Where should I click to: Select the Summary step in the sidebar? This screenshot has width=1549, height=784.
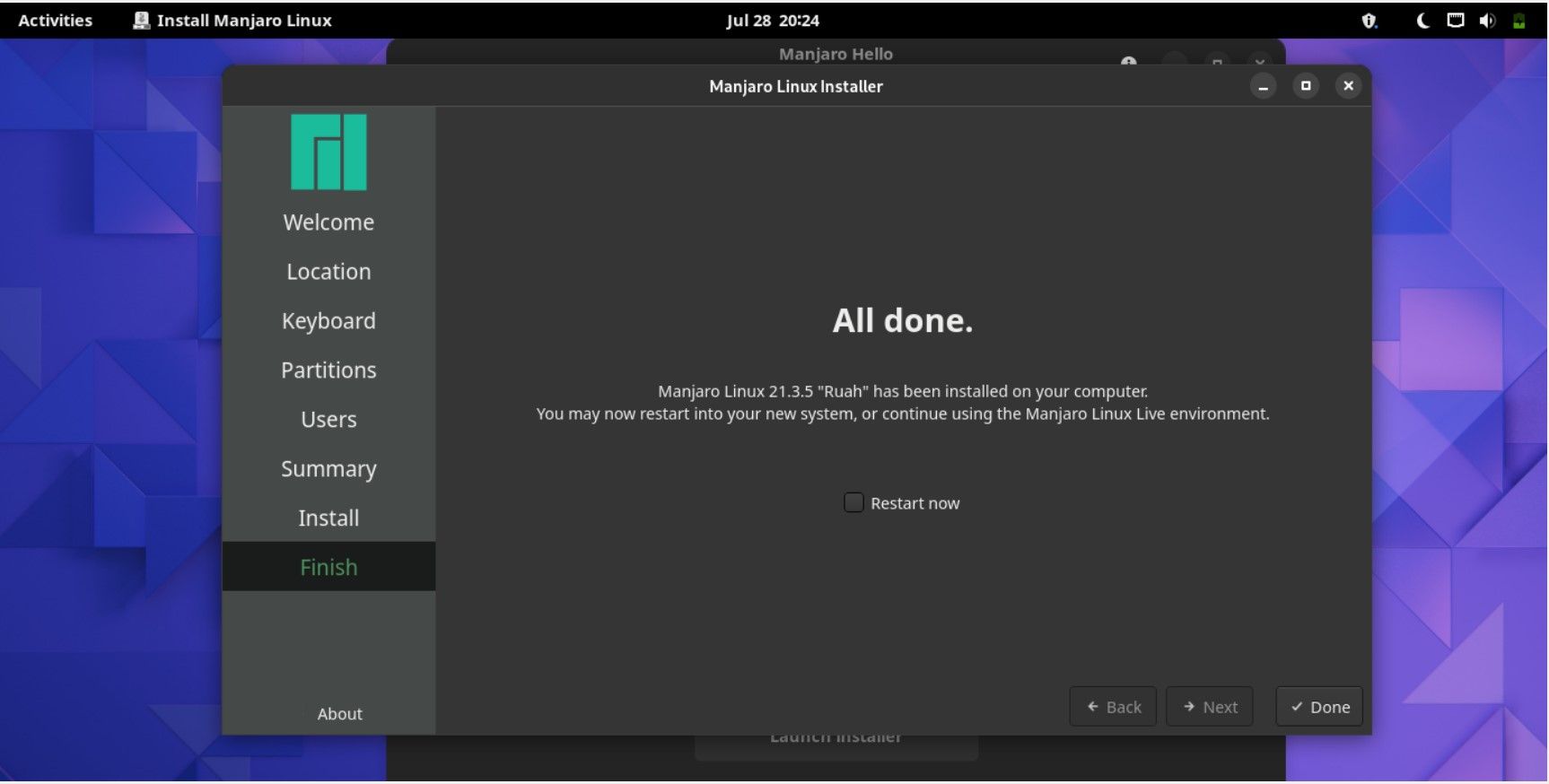click(328, 468)
